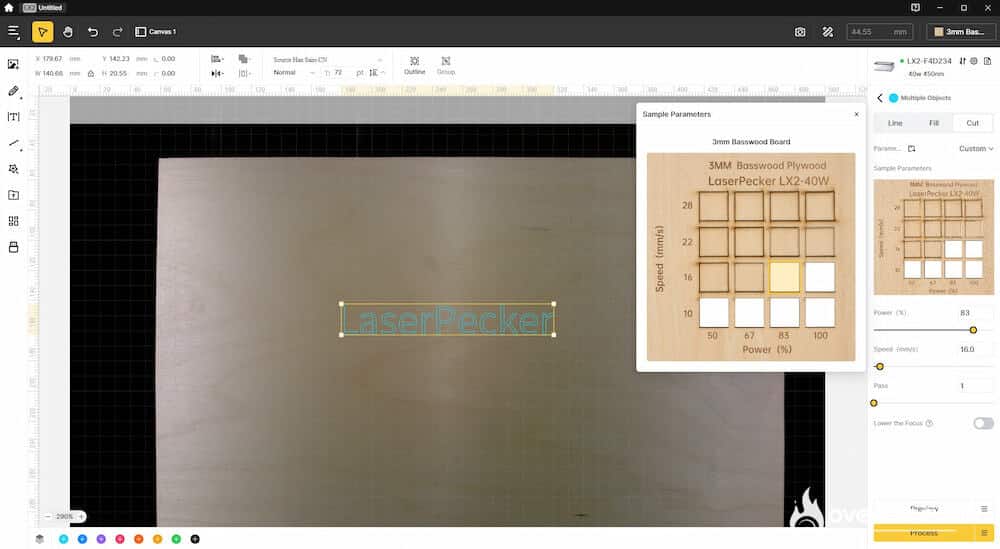Activate the hand pan tool
Screen dimensions: 1000x549
pyautogui.click(x=68, y=31)
